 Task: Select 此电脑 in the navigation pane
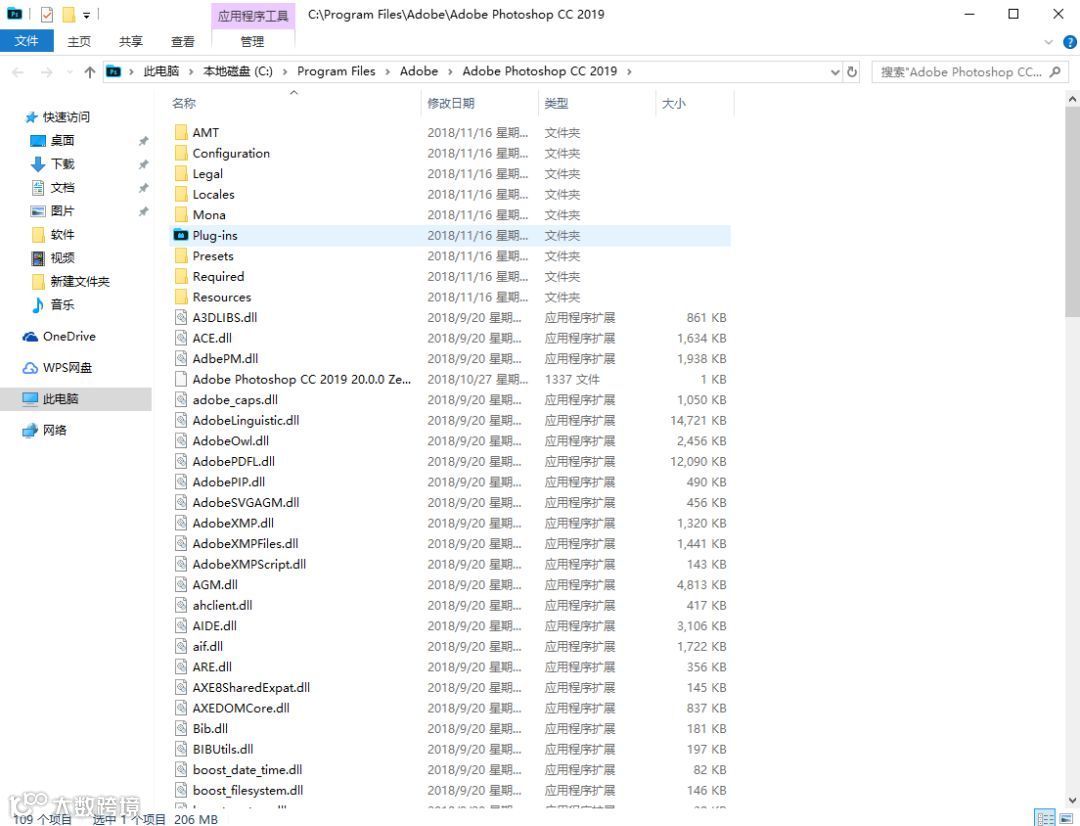click(x=61, y=399)
